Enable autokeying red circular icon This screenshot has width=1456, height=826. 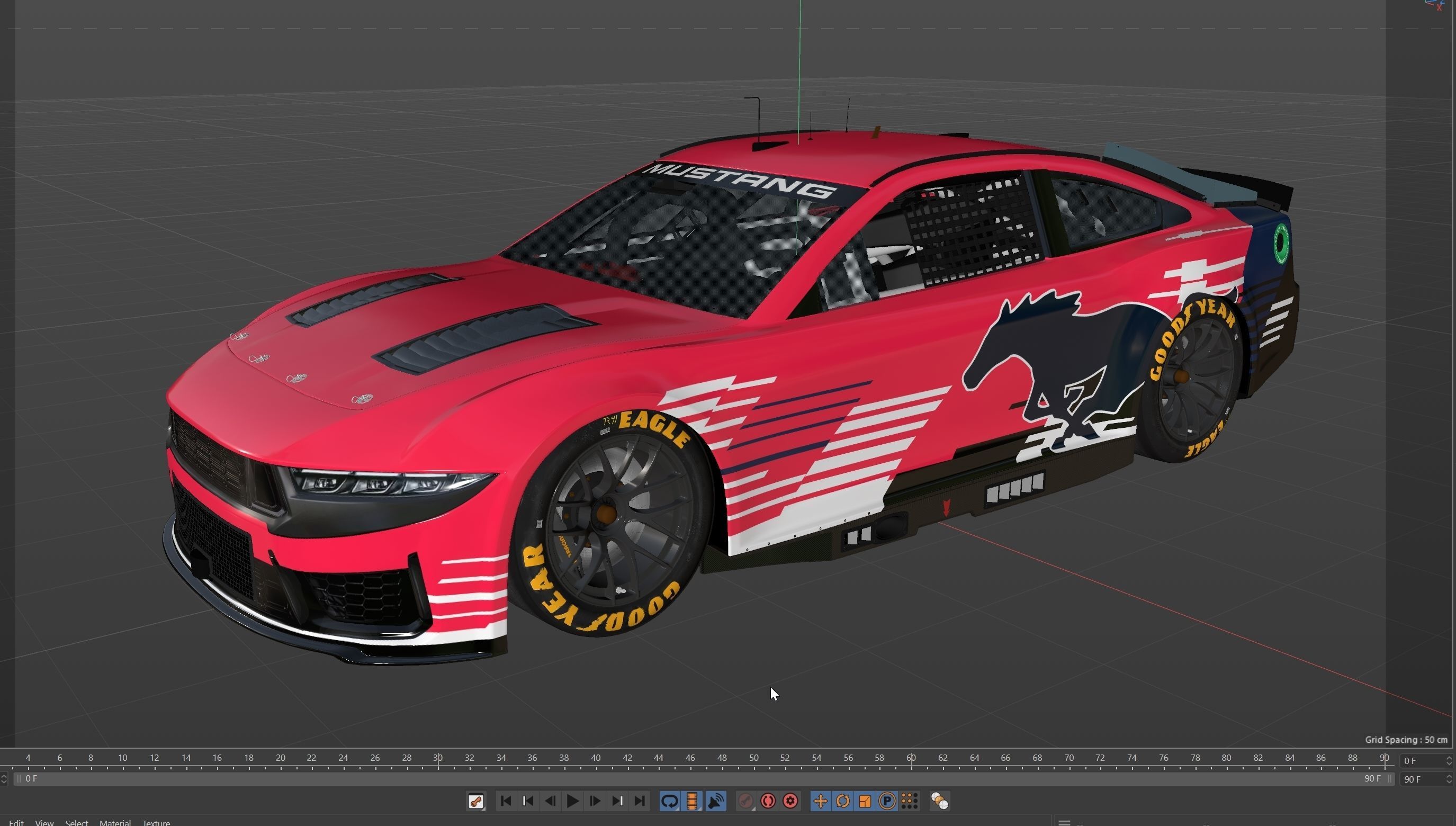pos(768,801)
